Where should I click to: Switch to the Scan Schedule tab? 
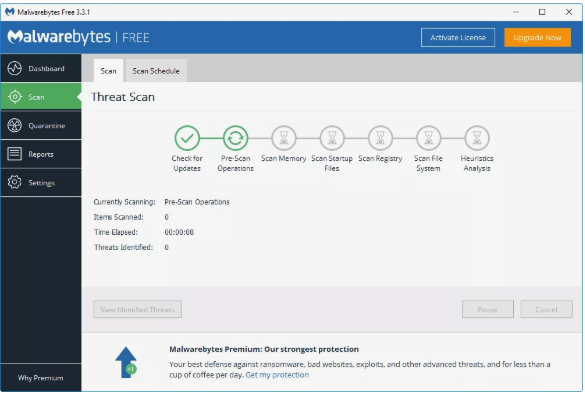156,71
